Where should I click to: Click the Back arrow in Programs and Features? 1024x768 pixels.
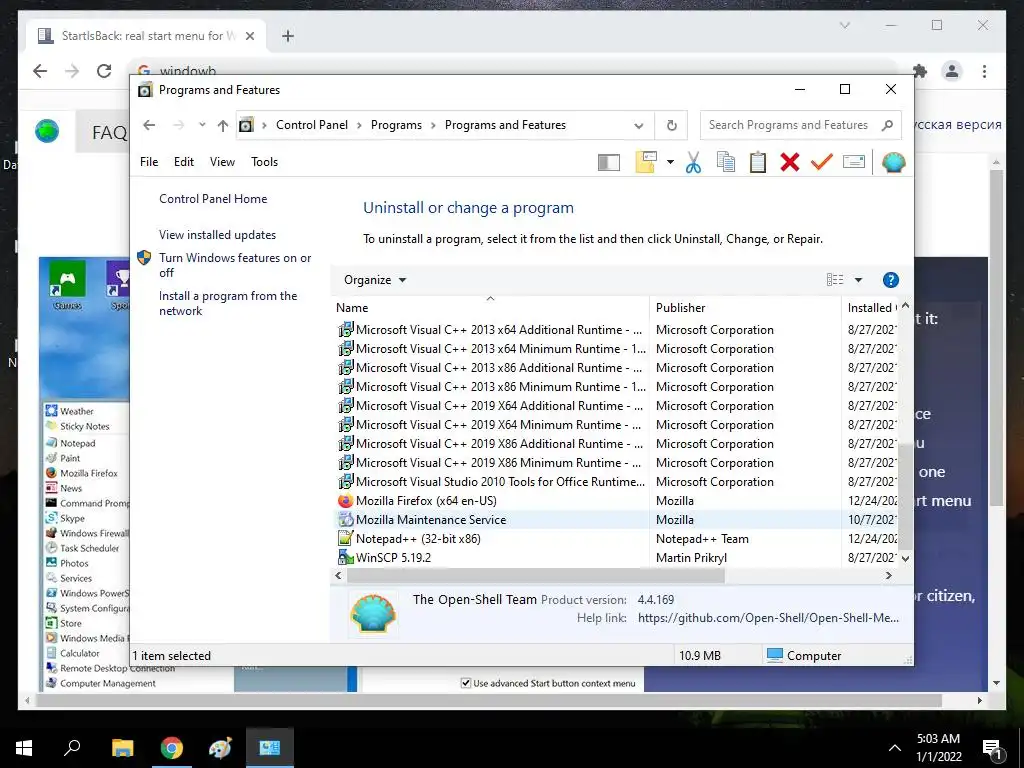point(149,125)
